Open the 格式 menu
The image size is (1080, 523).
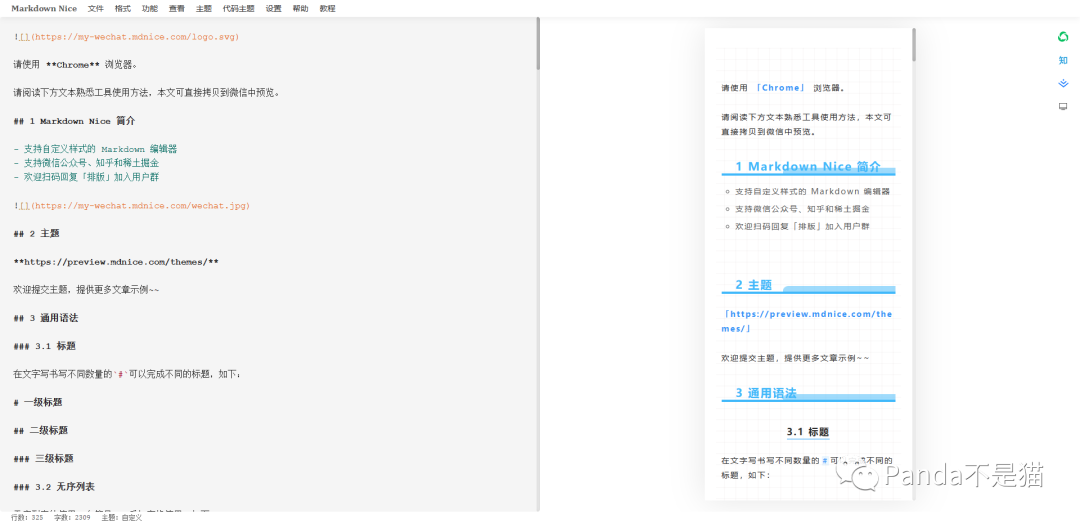123,9
